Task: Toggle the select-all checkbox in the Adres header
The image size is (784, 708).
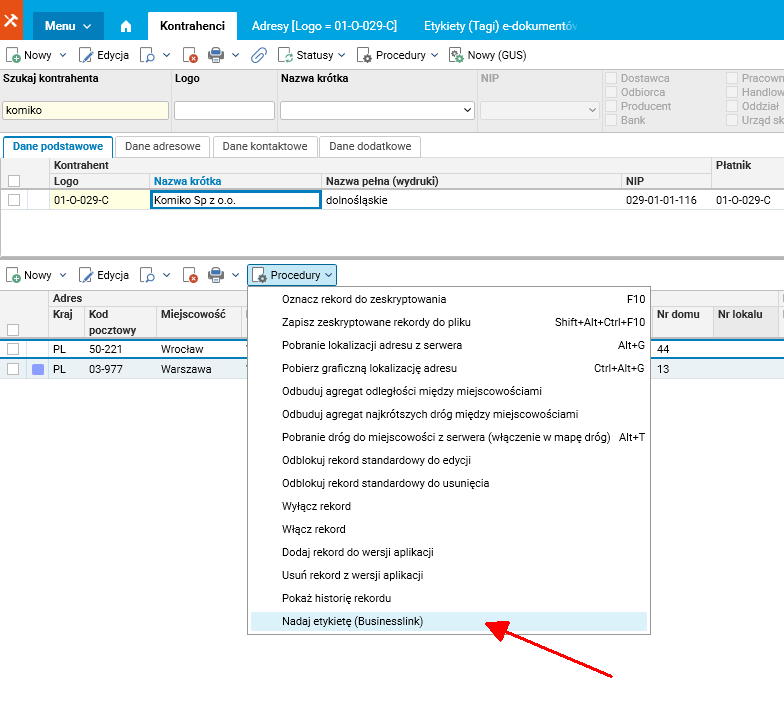Action: tap(13, 330)
